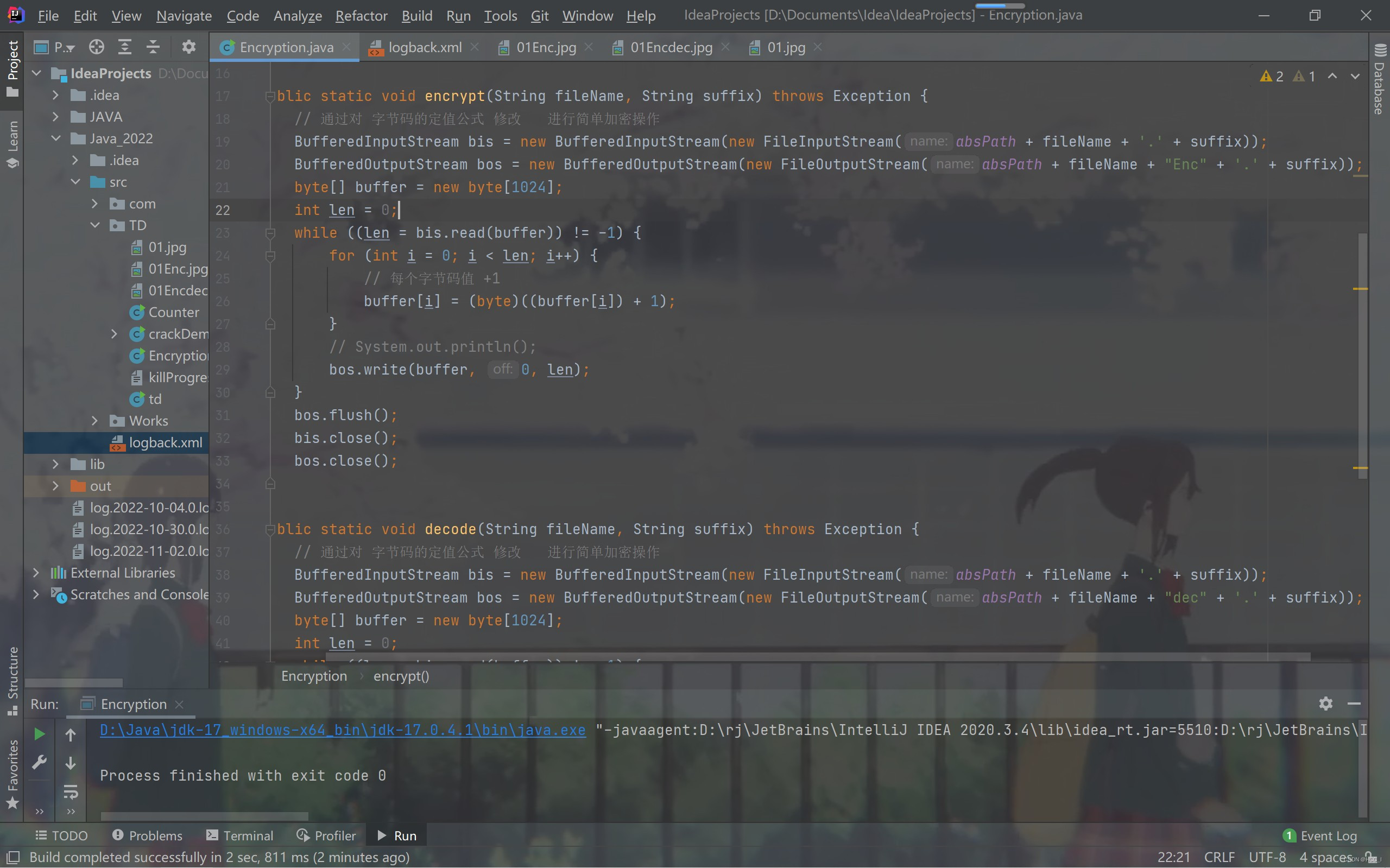Open the Terminal tool window button
Screen dimensions: 1390x868
(x=240, y=835)
